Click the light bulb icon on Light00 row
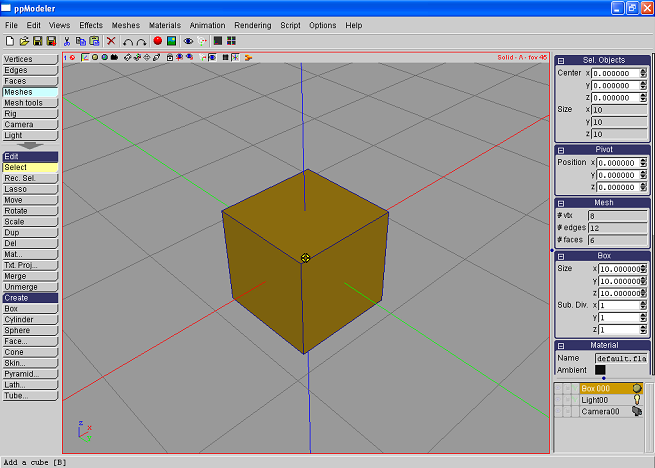The image size is (655, 468). click(637, 400)
